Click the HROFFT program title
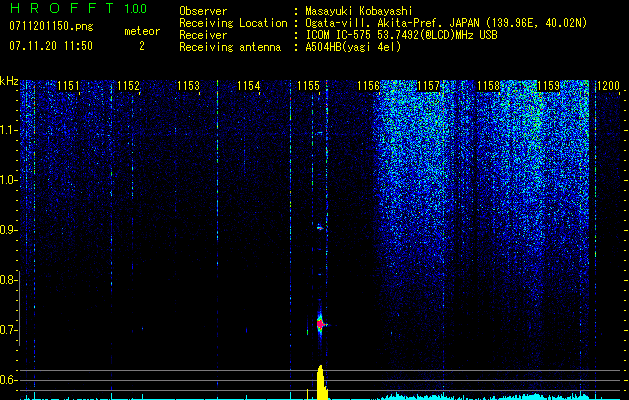Screen dimensions: 629x400 pyautogui.click(x=62, y=8)
